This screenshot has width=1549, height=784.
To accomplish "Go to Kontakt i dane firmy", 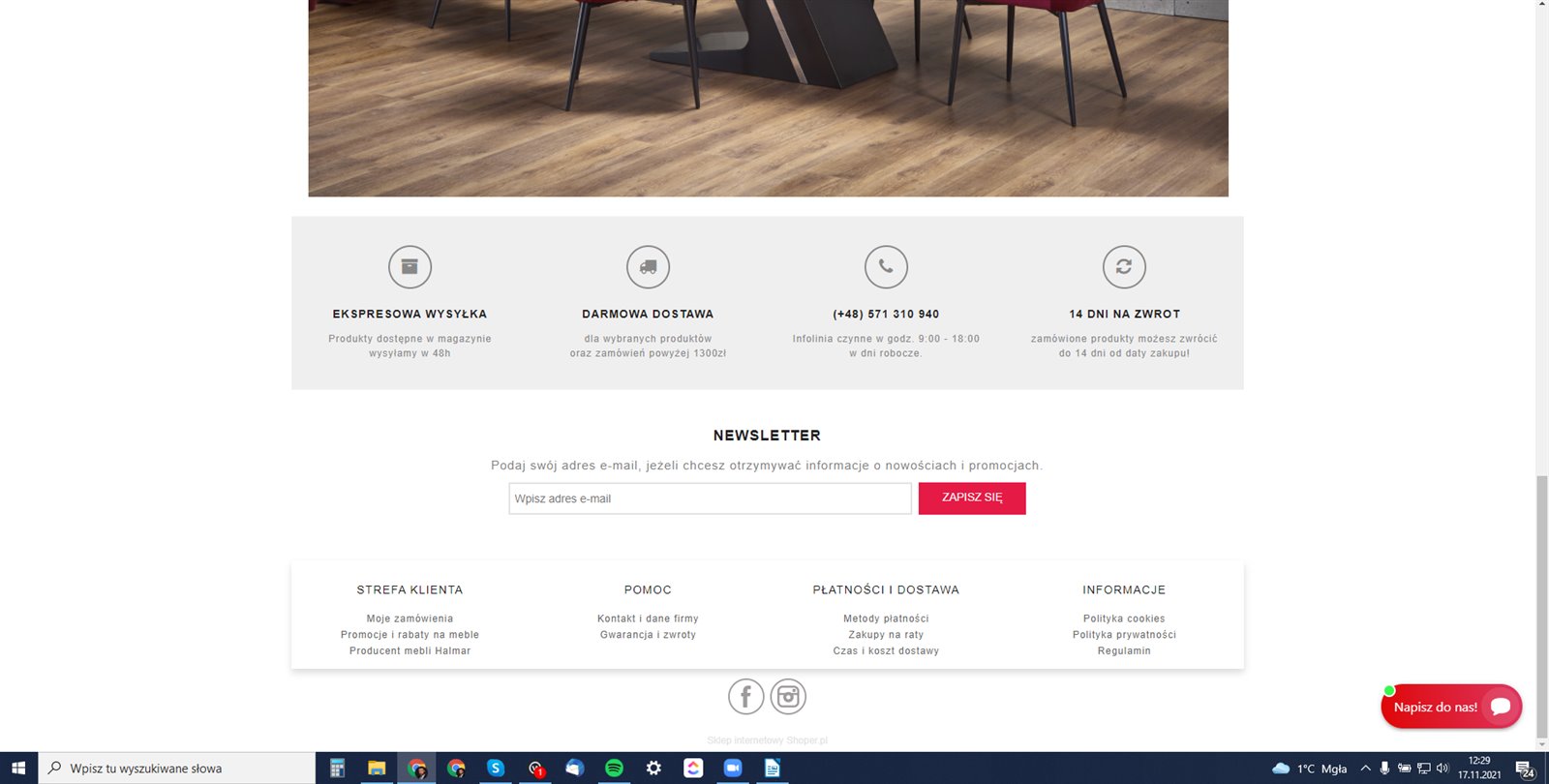I will pyautogui.click(x=648, y=618).
